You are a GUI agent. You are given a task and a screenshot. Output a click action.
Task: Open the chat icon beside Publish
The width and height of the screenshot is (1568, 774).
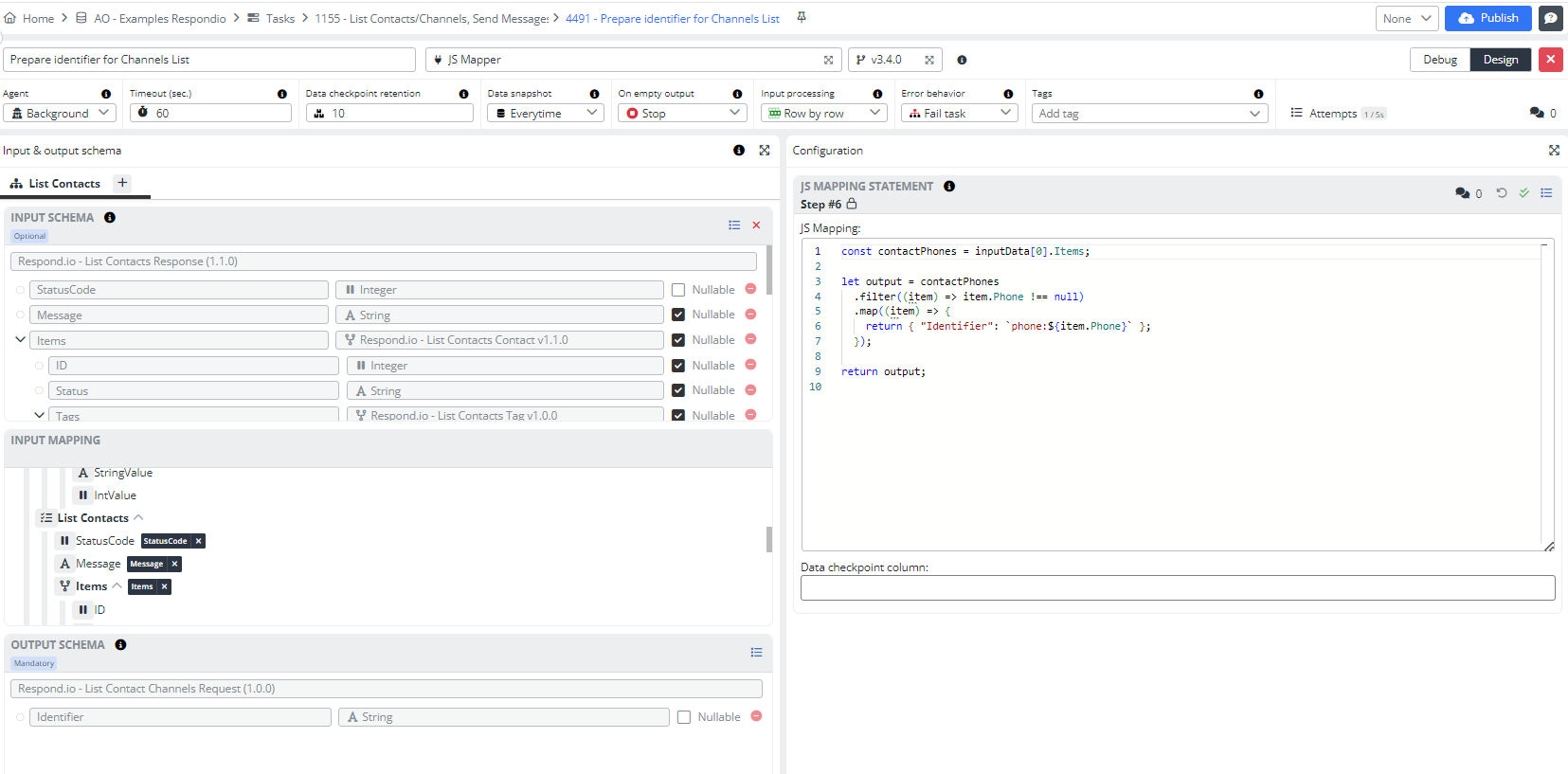(1551, 18)
